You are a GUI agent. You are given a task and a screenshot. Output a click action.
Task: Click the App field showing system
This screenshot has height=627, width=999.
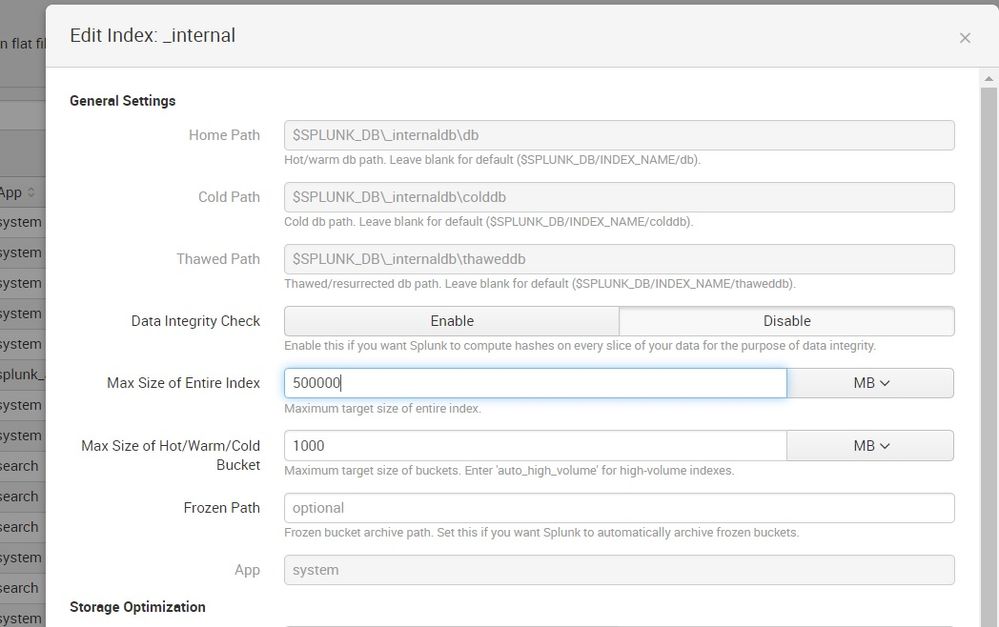(x=619, y=570)
